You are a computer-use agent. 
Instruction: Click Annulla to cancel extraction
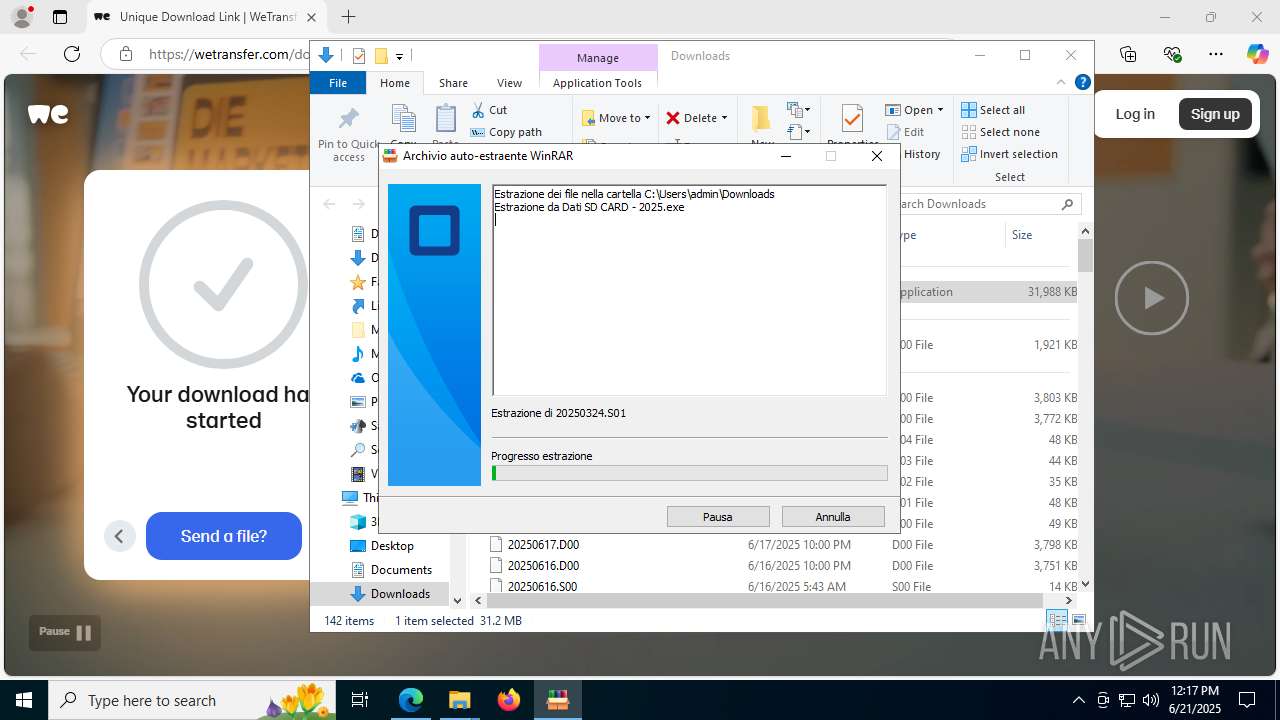point(833,517)
